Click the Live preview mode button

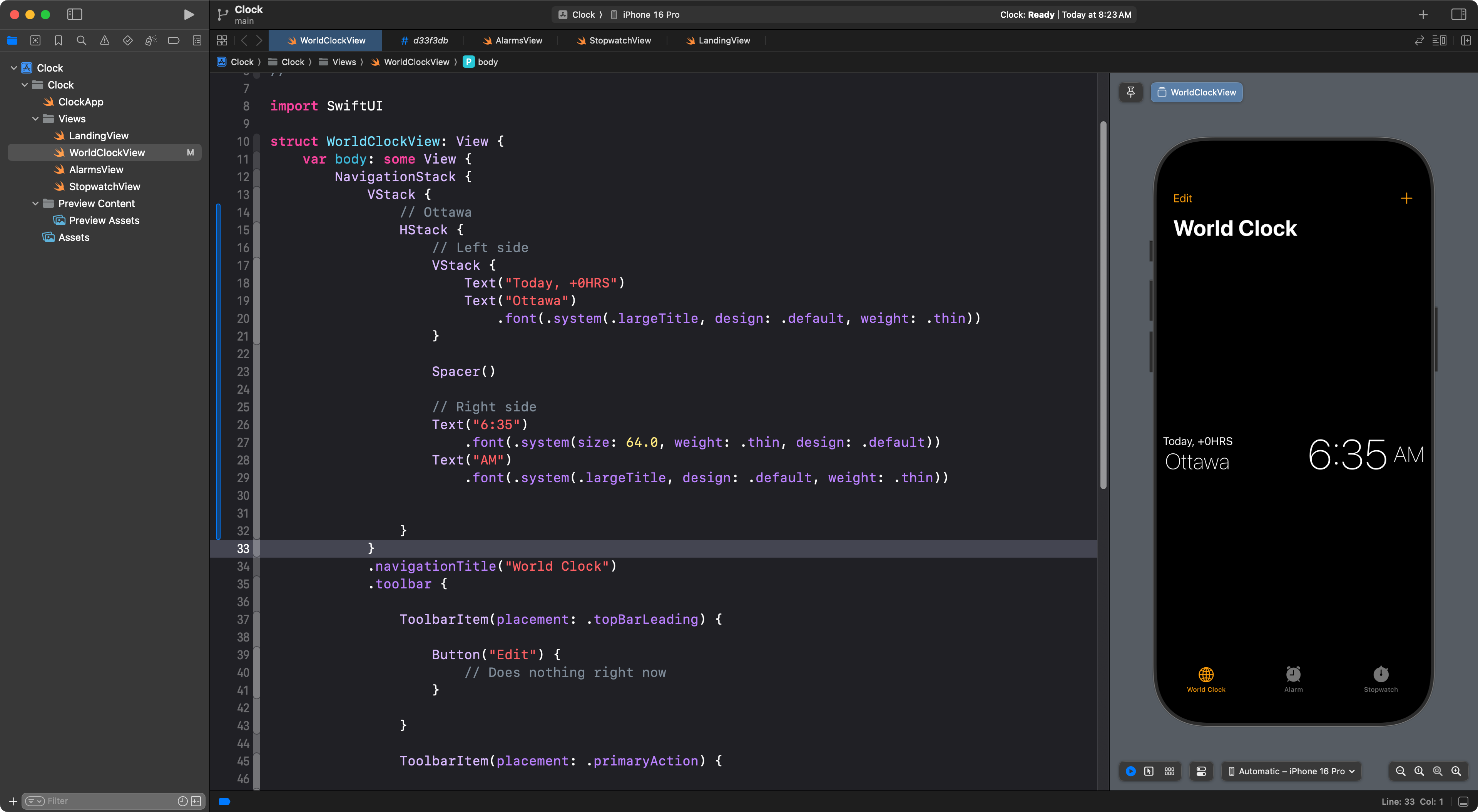click(x=1130, y=771)
